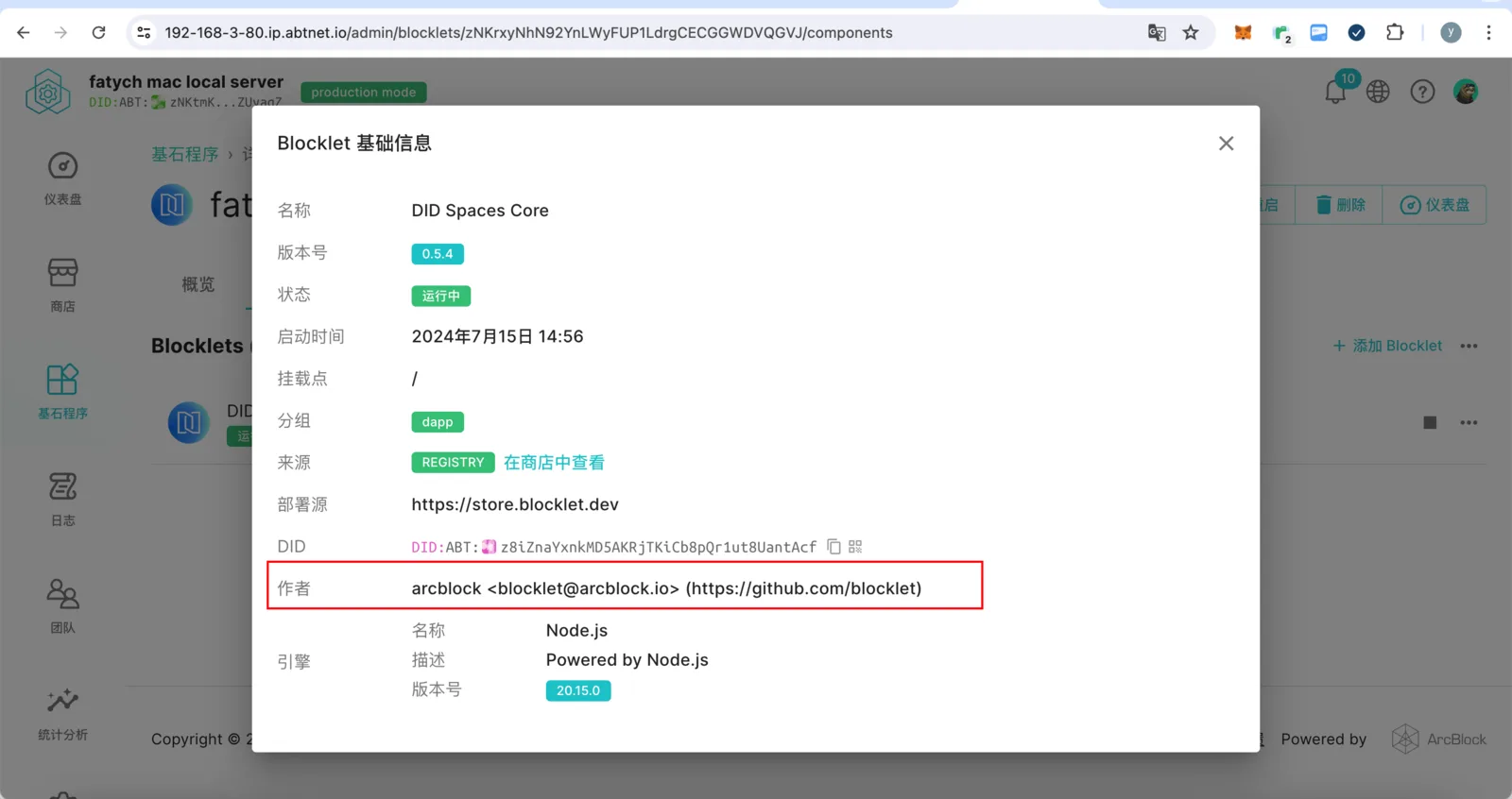Select the author text arcblock
Image resolution: width=1512 pixels, height=799 pixels.
[x=446, y=588]
